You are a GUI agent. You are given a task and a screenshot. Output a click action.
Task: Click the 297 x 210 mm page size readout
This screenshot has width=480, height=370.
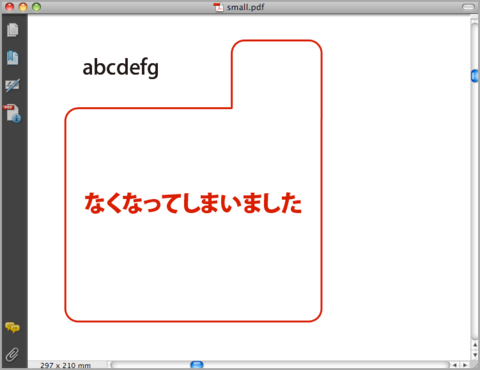[x=66, y=365]
